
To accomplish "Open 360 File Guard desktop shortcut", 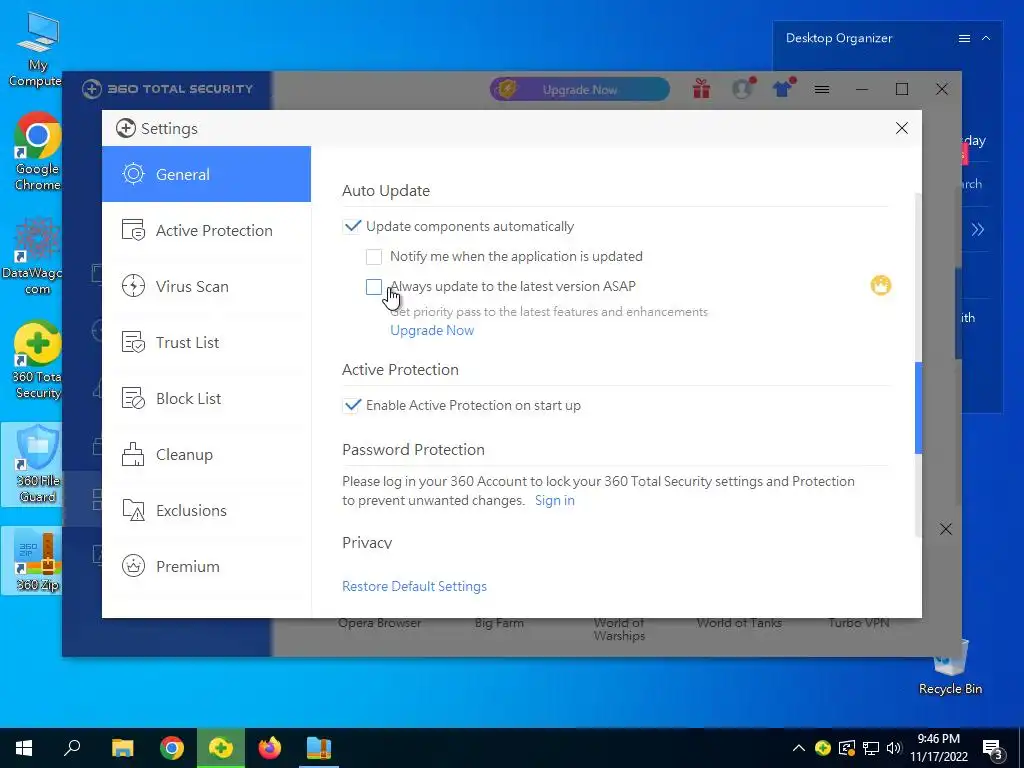I will click(33, 464).
